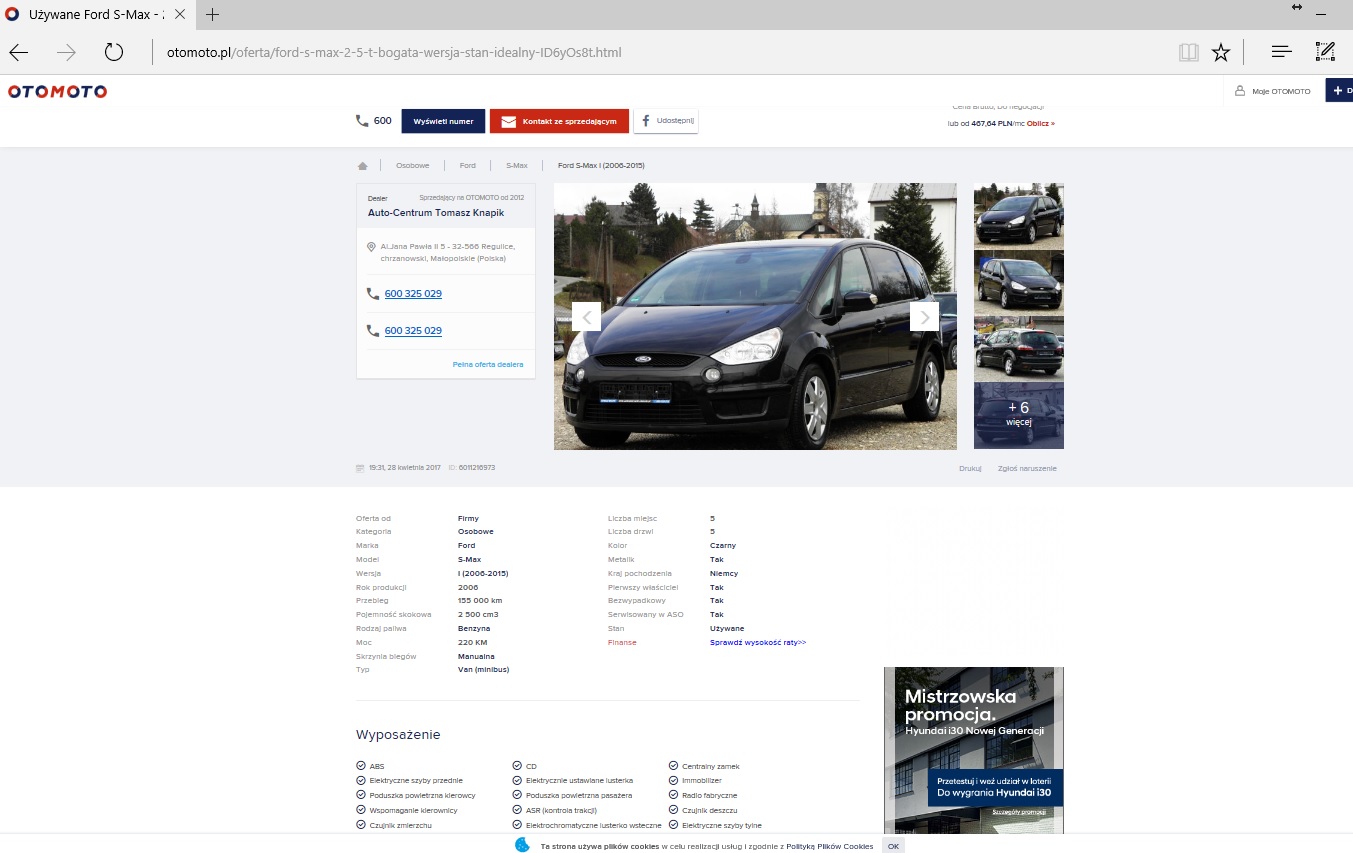1353x853 pixels.
Task: Go back with the browser back arrow
Action: [18, 52]
